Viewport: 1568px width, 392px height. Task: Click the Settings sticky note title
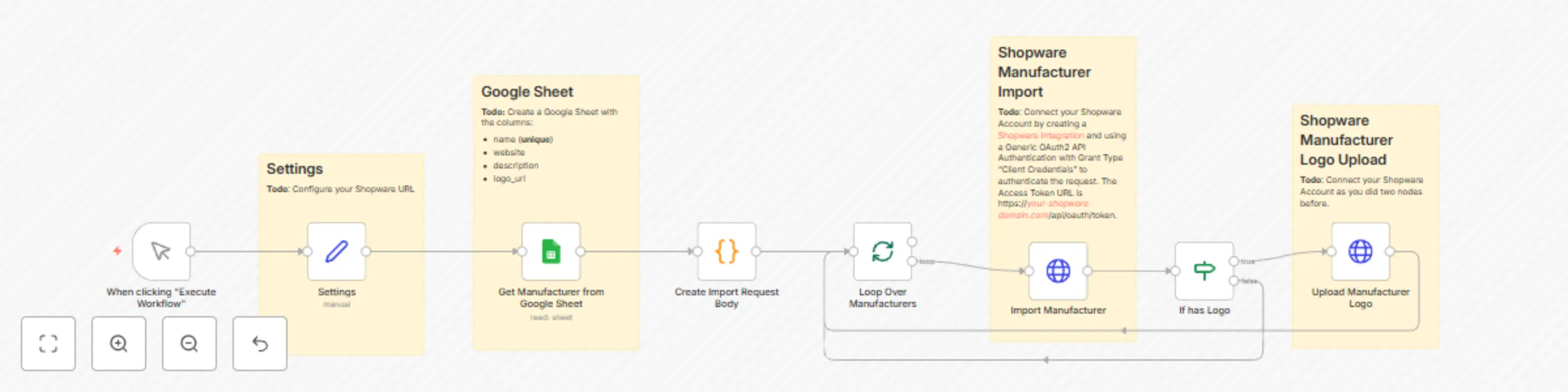click(x=295, y=169)
